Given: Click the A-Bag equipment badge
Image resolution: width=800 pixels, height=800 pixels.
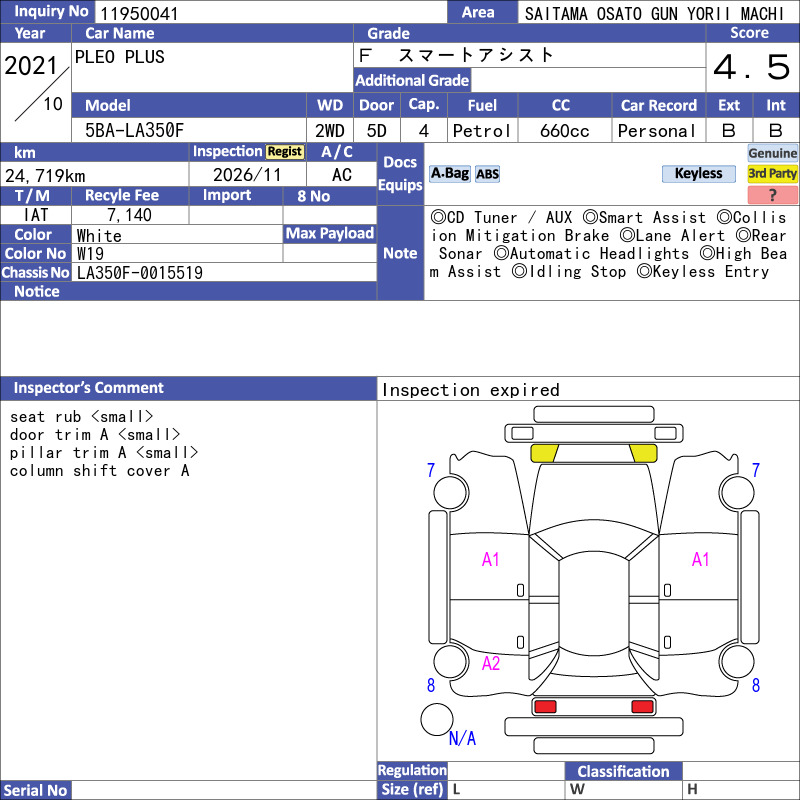Looking at the screenshot, I should point(449,174).
